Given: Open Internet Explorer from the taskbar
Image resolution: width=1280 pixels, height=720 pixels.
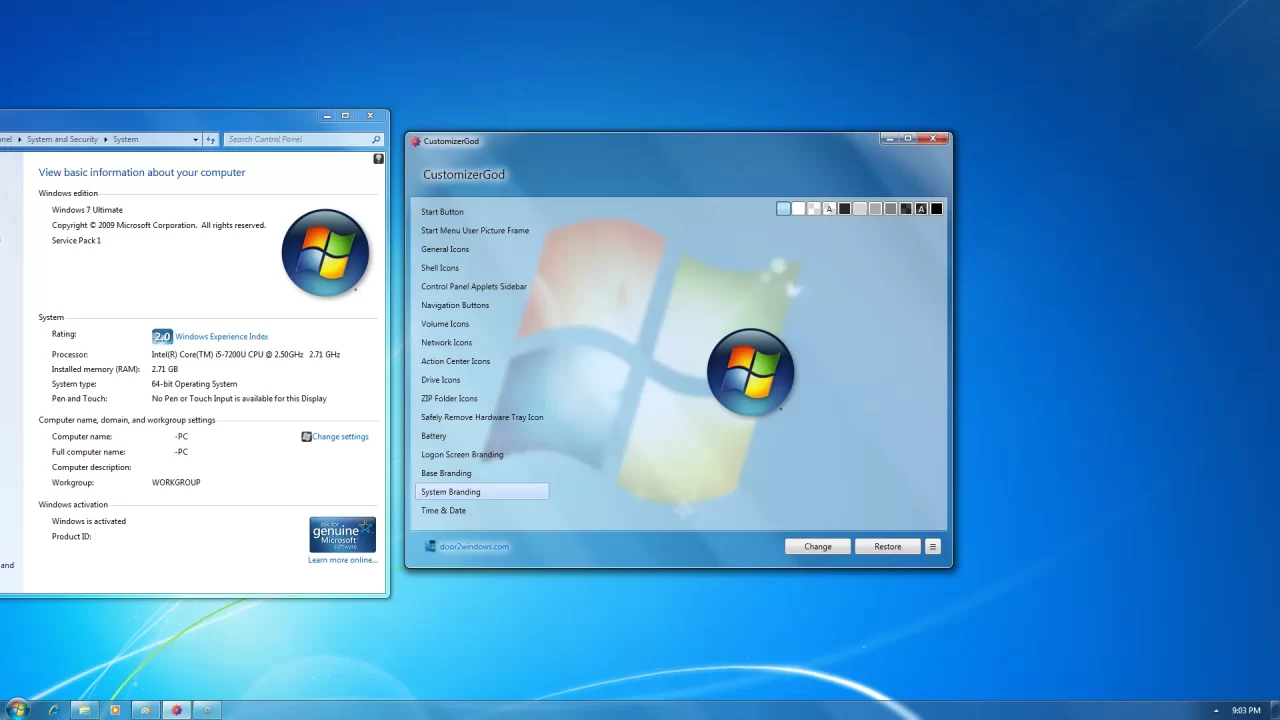Looking at the screenshot, I should pyautogui.click(x=53, y=710).
